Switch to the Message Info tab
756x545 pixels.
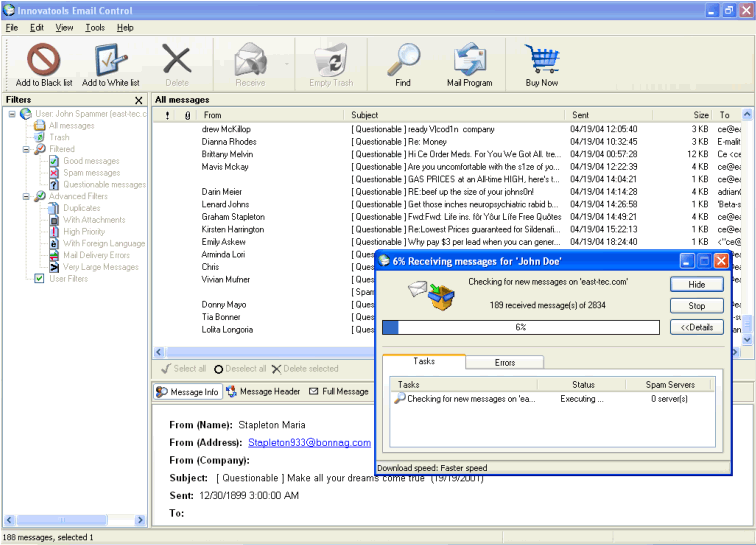188,392
